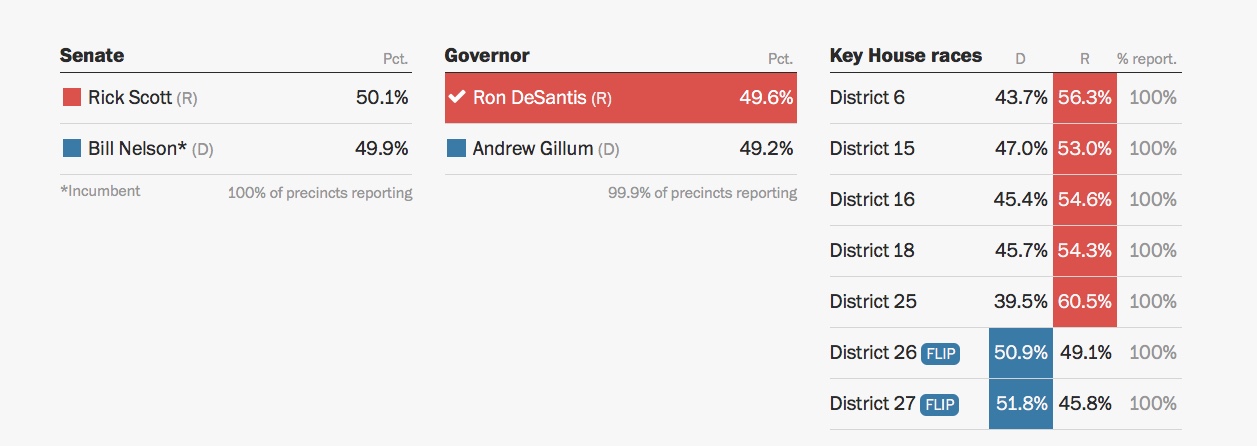Screen dimensions: 1257x446
Task: Click the Senate section heading
Action: pos(92,56)
